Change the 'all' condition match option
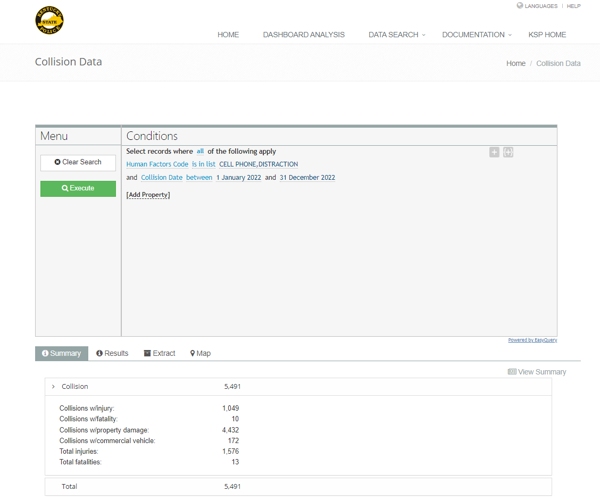 coord(200,151)
